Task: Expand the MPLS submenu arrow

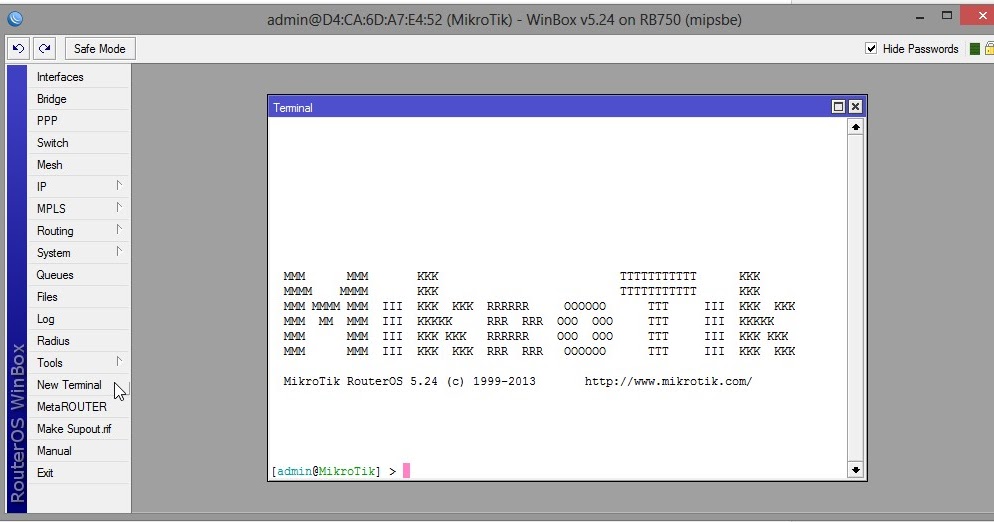Action: 119,207
